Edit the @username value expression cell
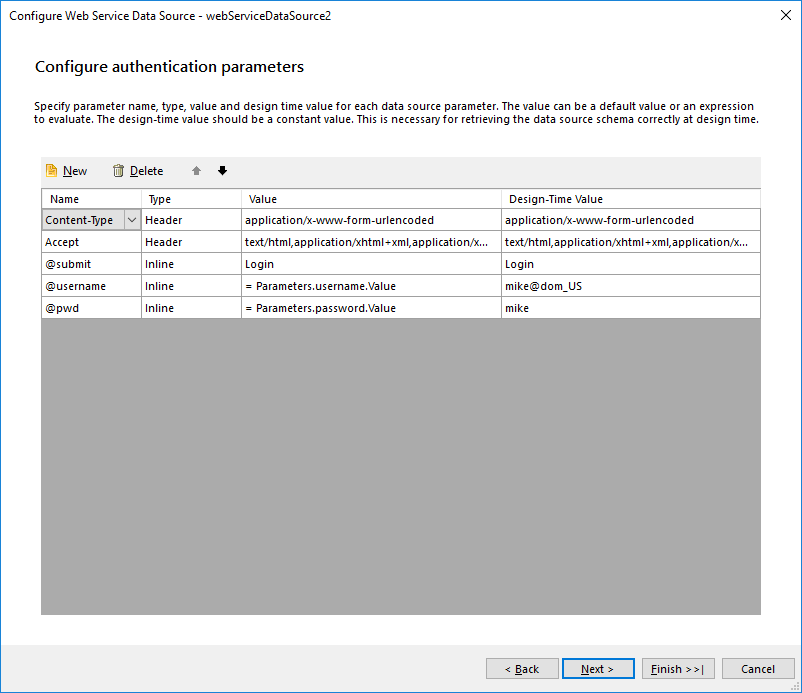Screen dimensions: 802x693 click(x=370, y=286)
